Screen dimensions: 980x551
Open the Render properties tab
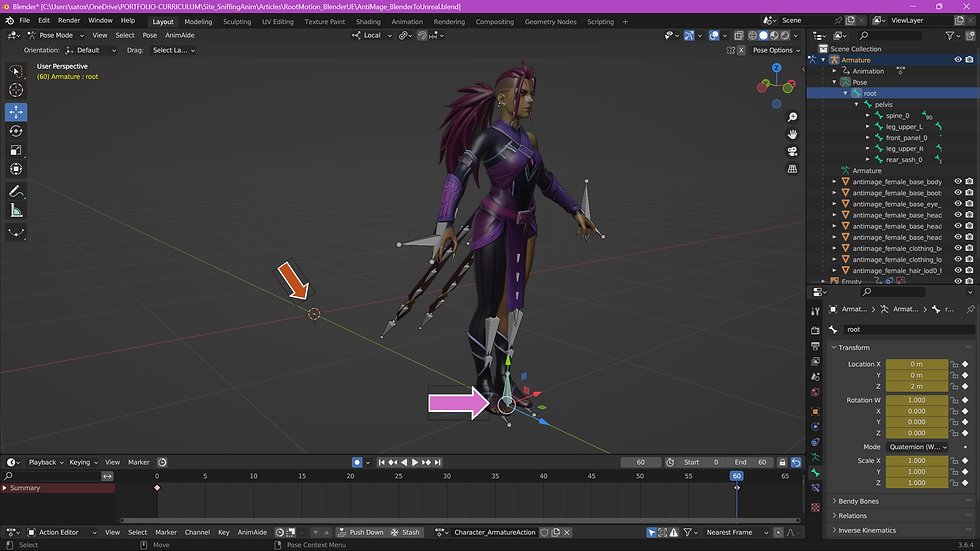(x=815, y=330)
